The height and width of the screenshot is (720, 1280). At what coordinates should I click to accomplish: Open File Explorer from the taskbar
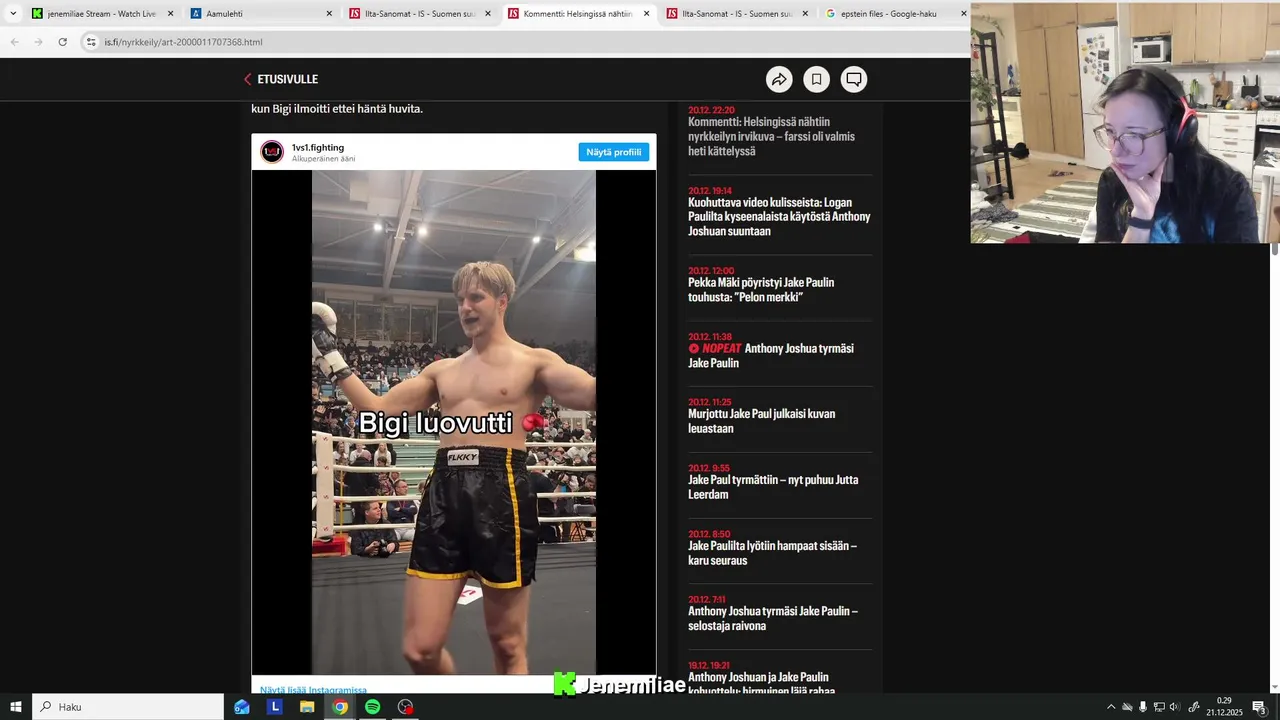click(x=307, y=707)
